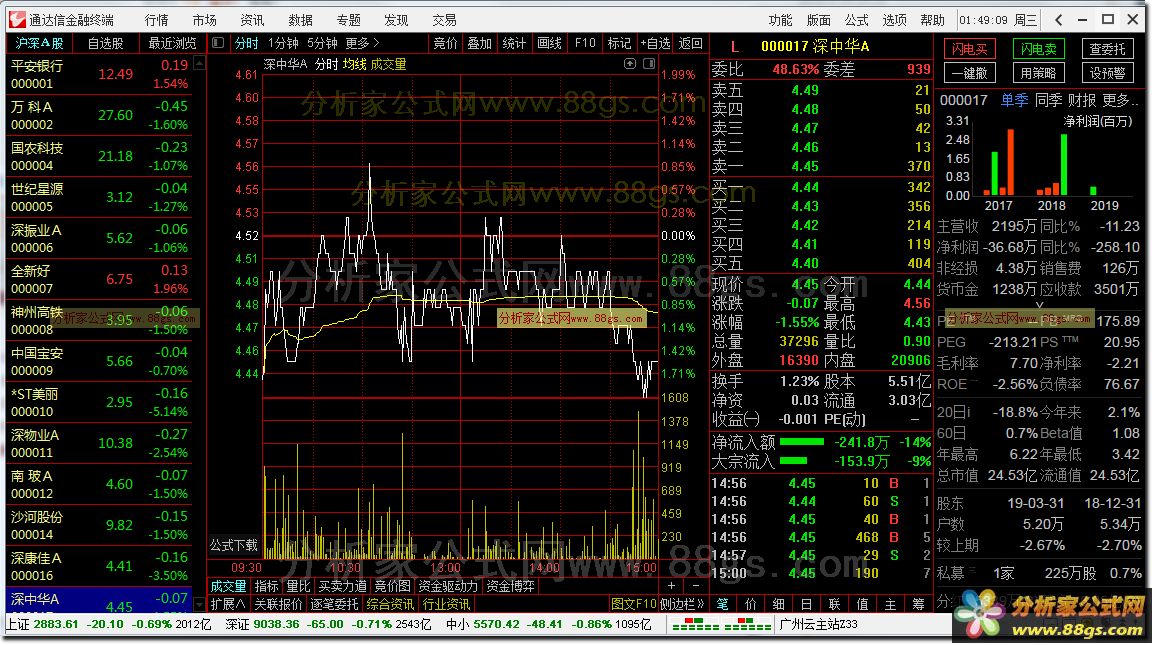Select the 5分钟 chart period
The image size is (1154, 645).
322,43
